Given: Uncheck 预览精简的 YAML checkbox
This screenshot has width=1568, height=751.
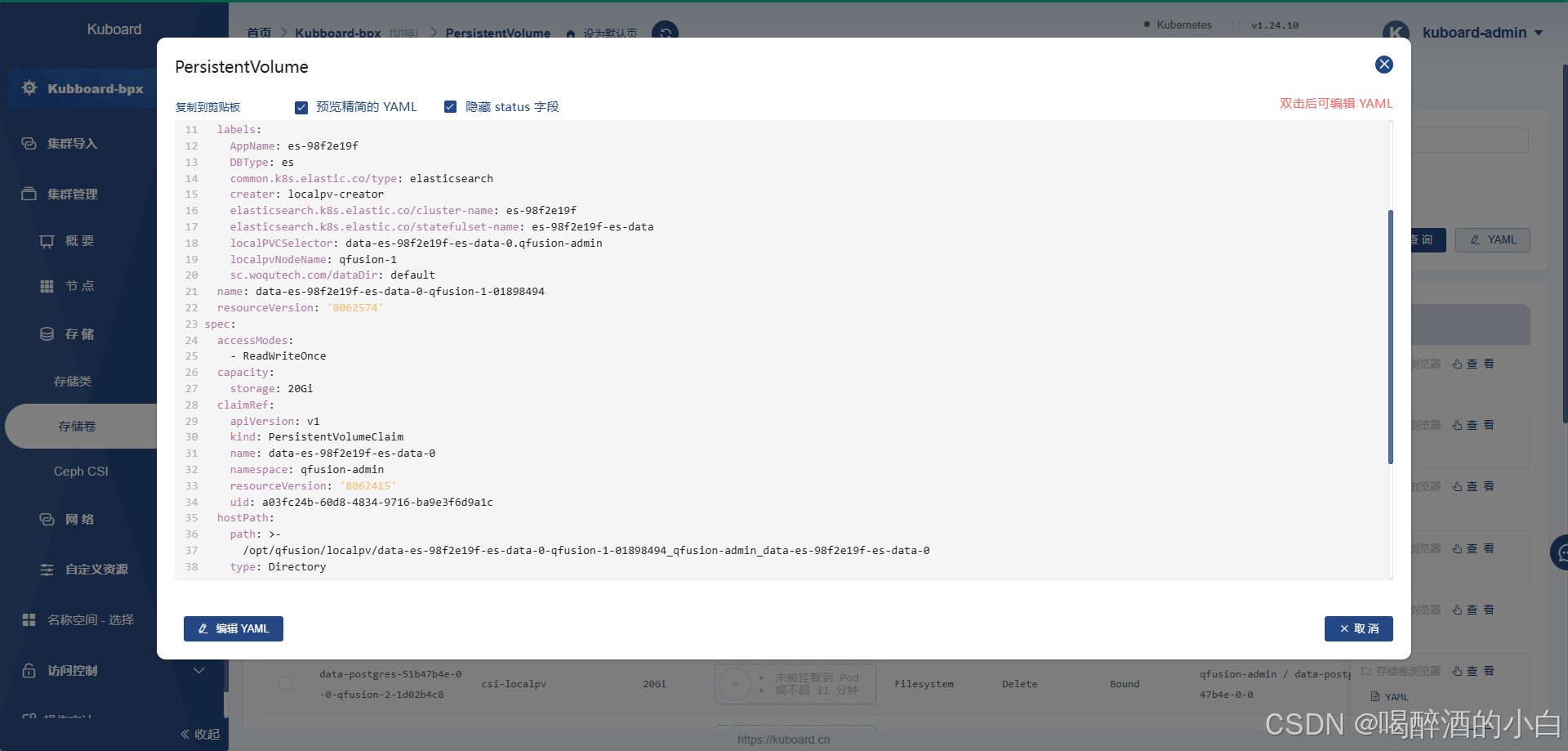Looking at the screenshot, I should 301,107.
